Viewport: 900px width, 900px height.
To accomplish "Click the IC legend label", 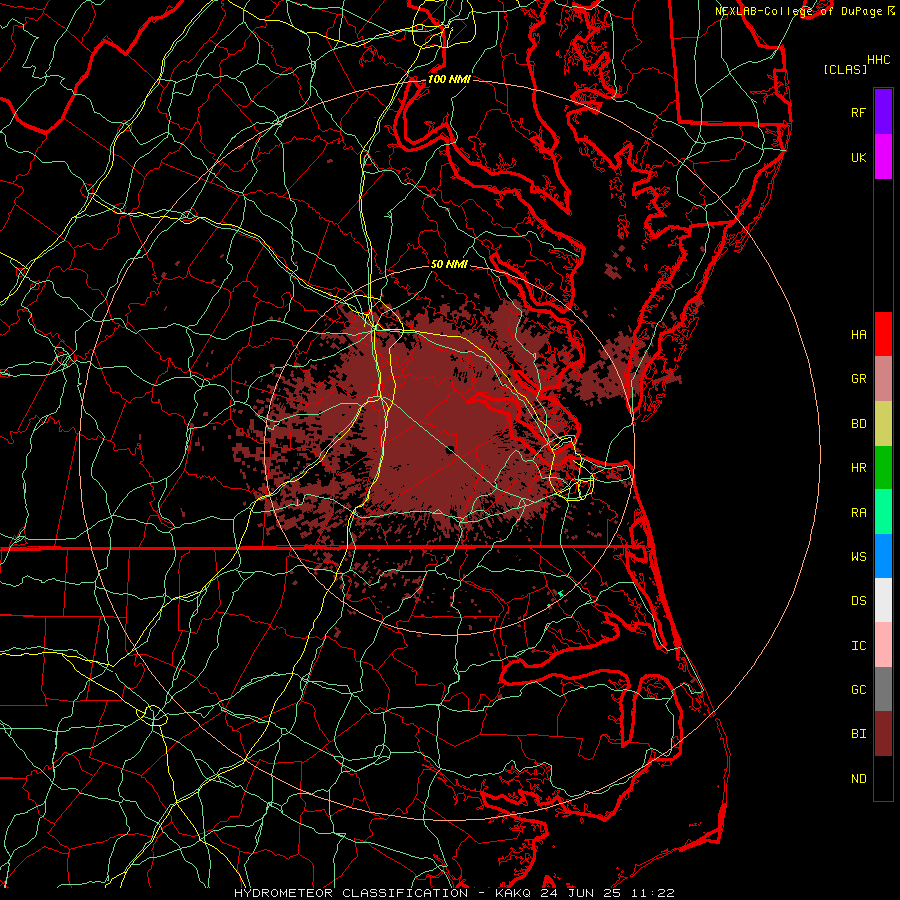I will (858, 646).
